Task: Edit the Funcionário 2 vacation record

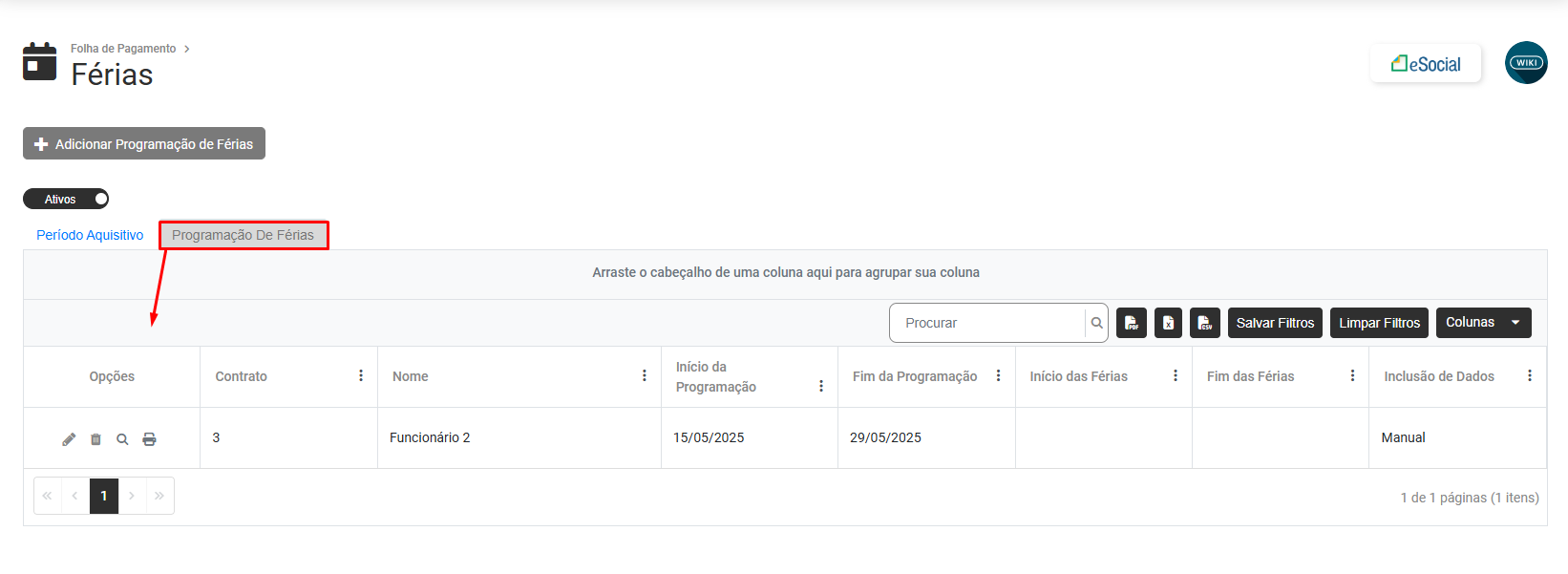Action: (69, 439)
